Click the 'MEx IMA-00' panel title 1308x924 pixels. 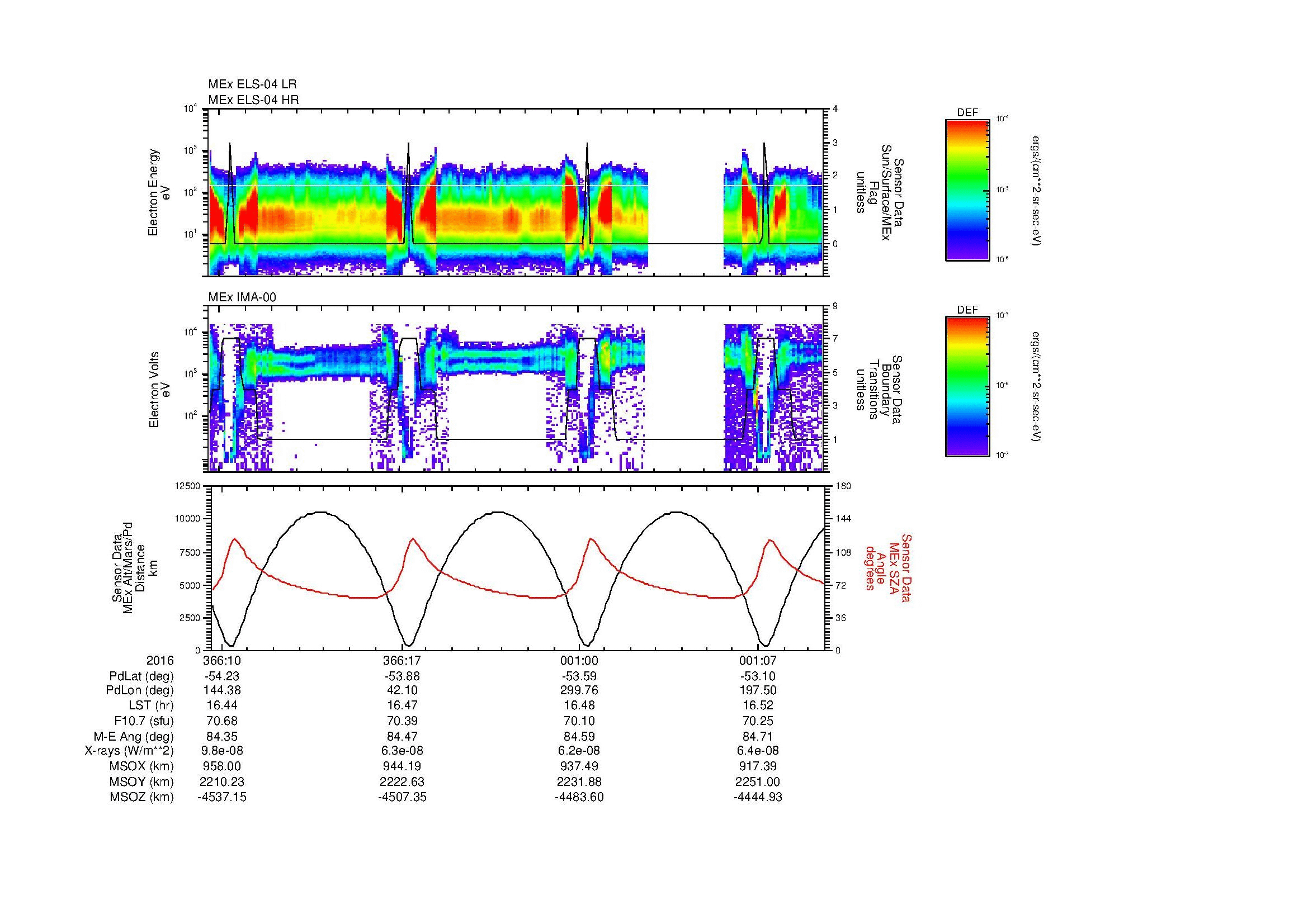tap(242, 297)
